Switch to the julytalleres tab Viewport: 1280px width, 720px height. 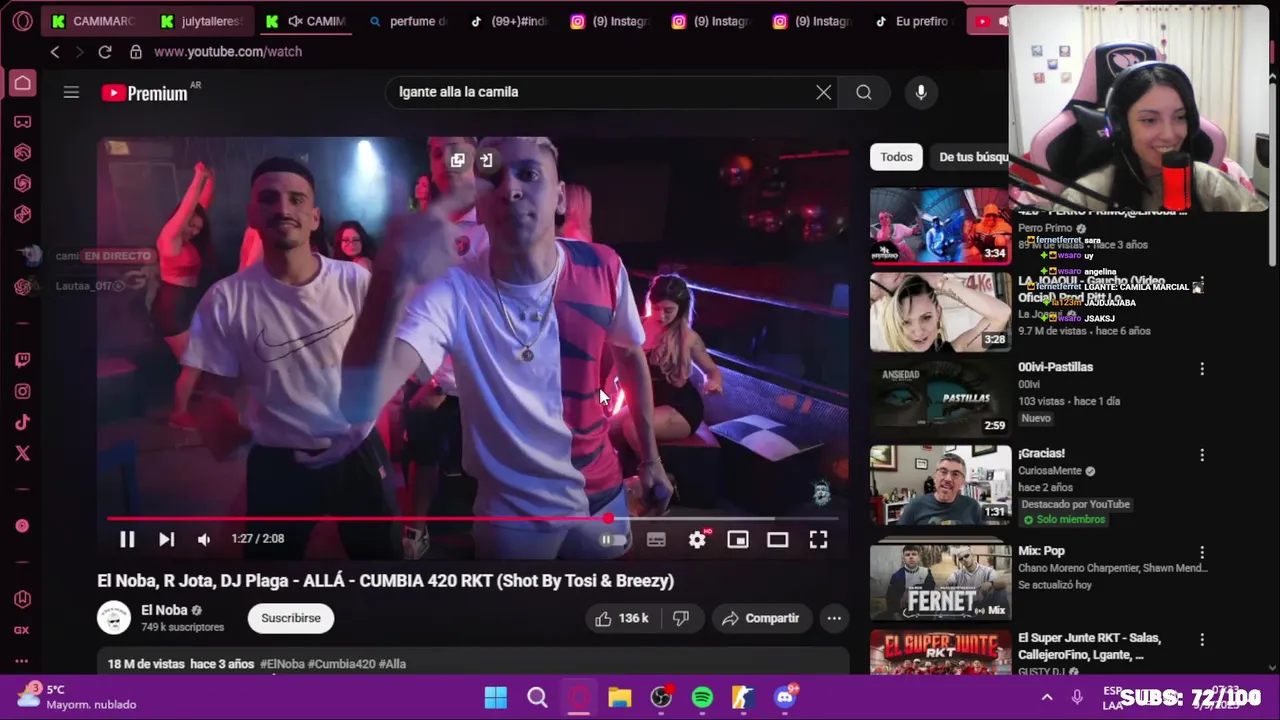[201, 21]
